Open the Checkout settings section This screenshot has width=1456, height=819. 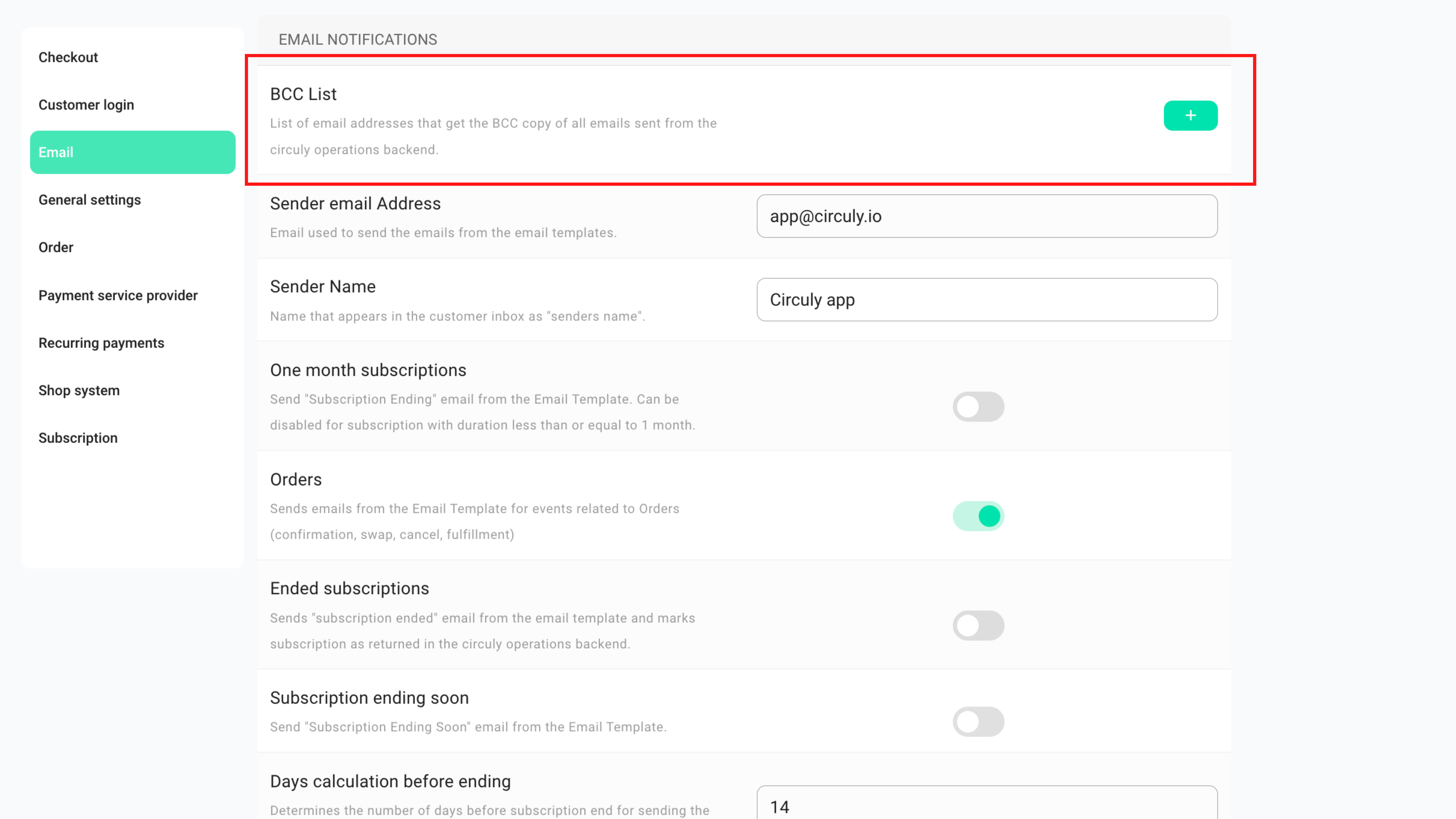pos(68,57)
